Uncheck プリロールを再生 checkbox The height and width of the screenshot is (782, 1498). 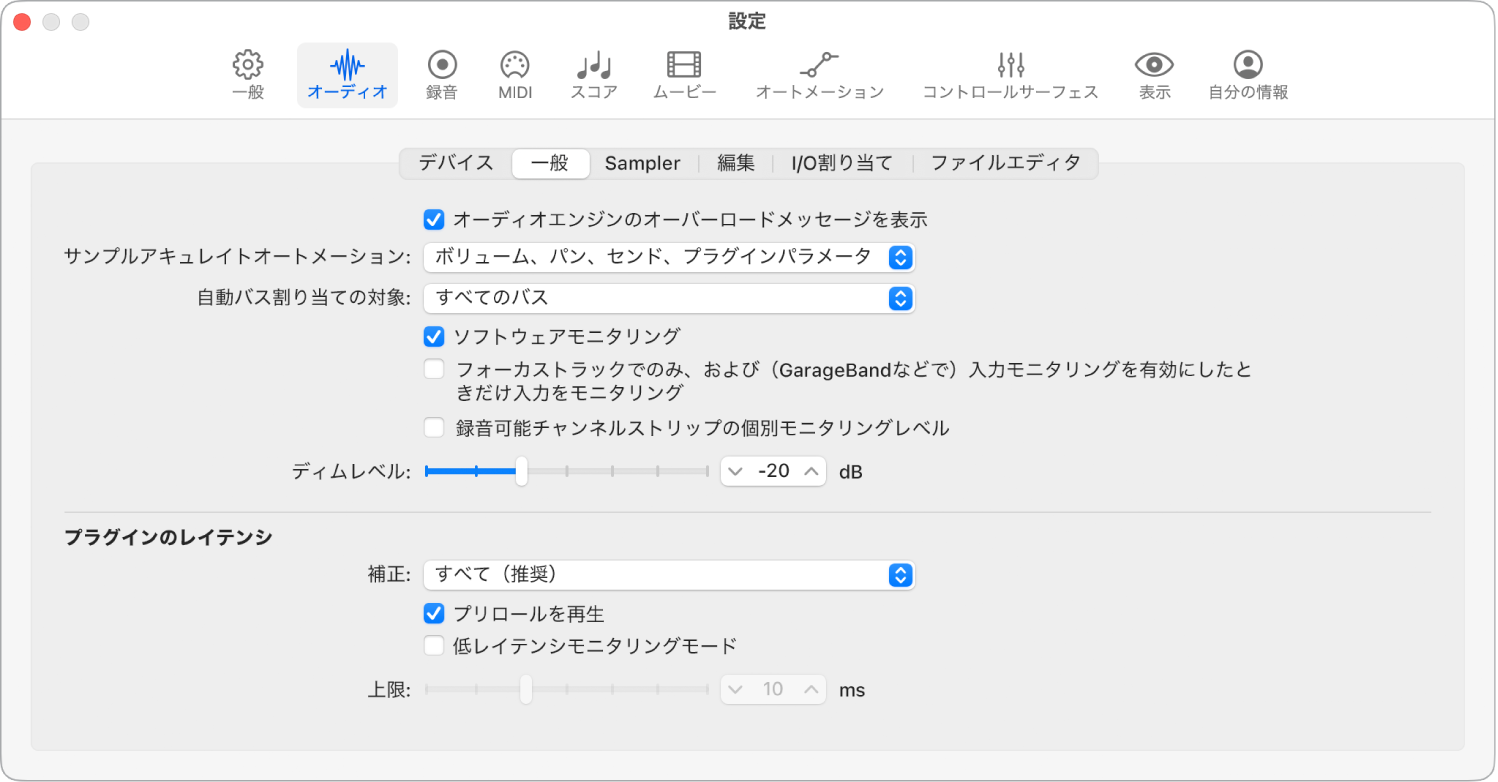pyautogui.click(x=434, y=614)
